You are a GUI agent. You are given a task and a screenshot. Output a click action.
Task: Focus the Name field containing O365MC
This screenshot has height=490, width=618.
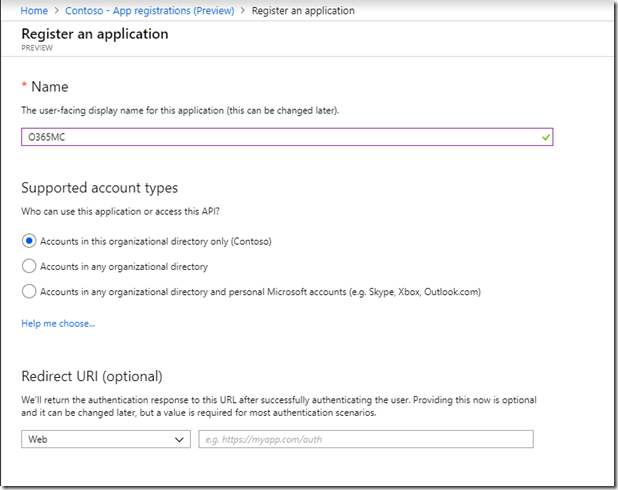(x=287, y=137)
